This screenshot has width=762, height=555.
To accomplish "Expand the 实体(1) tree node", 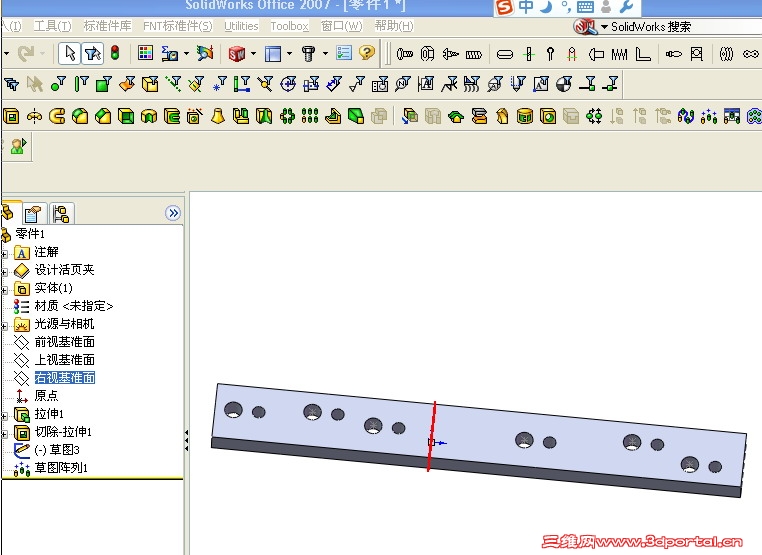I will tap(4, 290).
